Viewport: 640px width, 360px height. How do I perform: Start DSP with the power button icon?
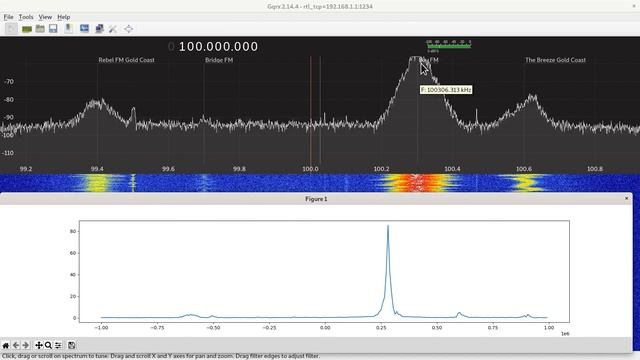tap(11, 29)
